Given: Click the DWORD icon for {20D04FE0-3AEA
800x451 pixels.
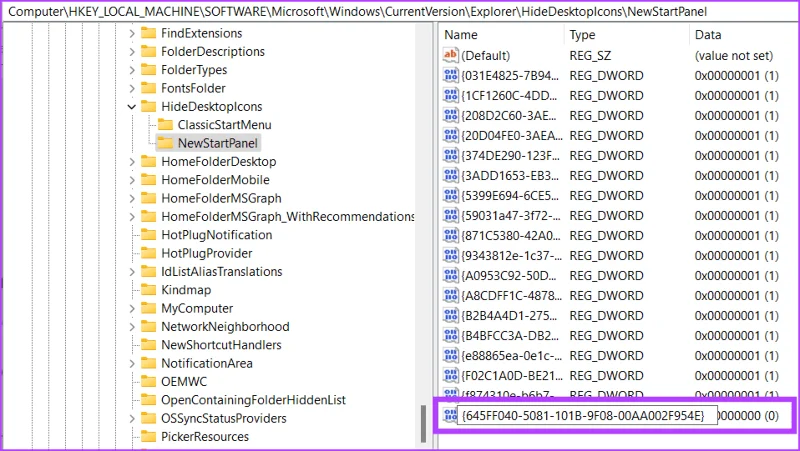Looking at the screenshot, I should click(x=451, y=135).
